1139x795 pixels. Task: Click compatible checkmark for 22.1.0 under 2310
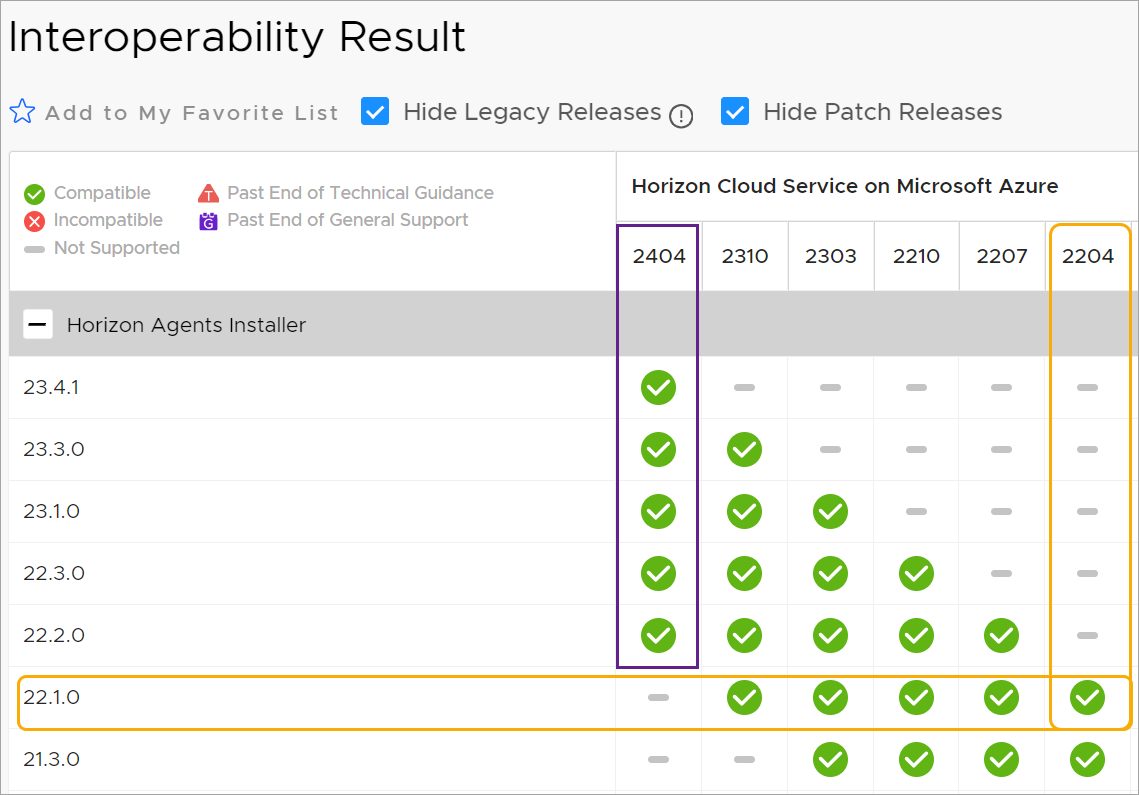click(745, 698)
